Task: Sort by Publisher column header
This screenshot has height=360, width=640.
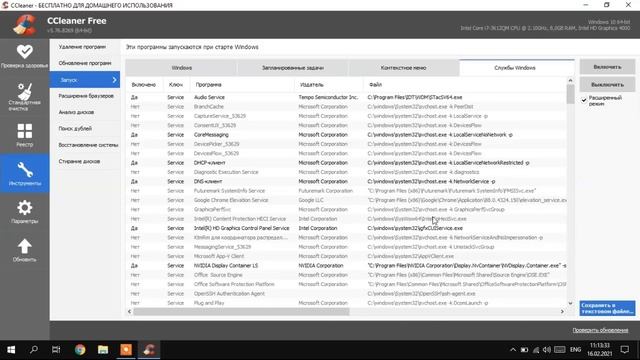Action: click(329, 84)
